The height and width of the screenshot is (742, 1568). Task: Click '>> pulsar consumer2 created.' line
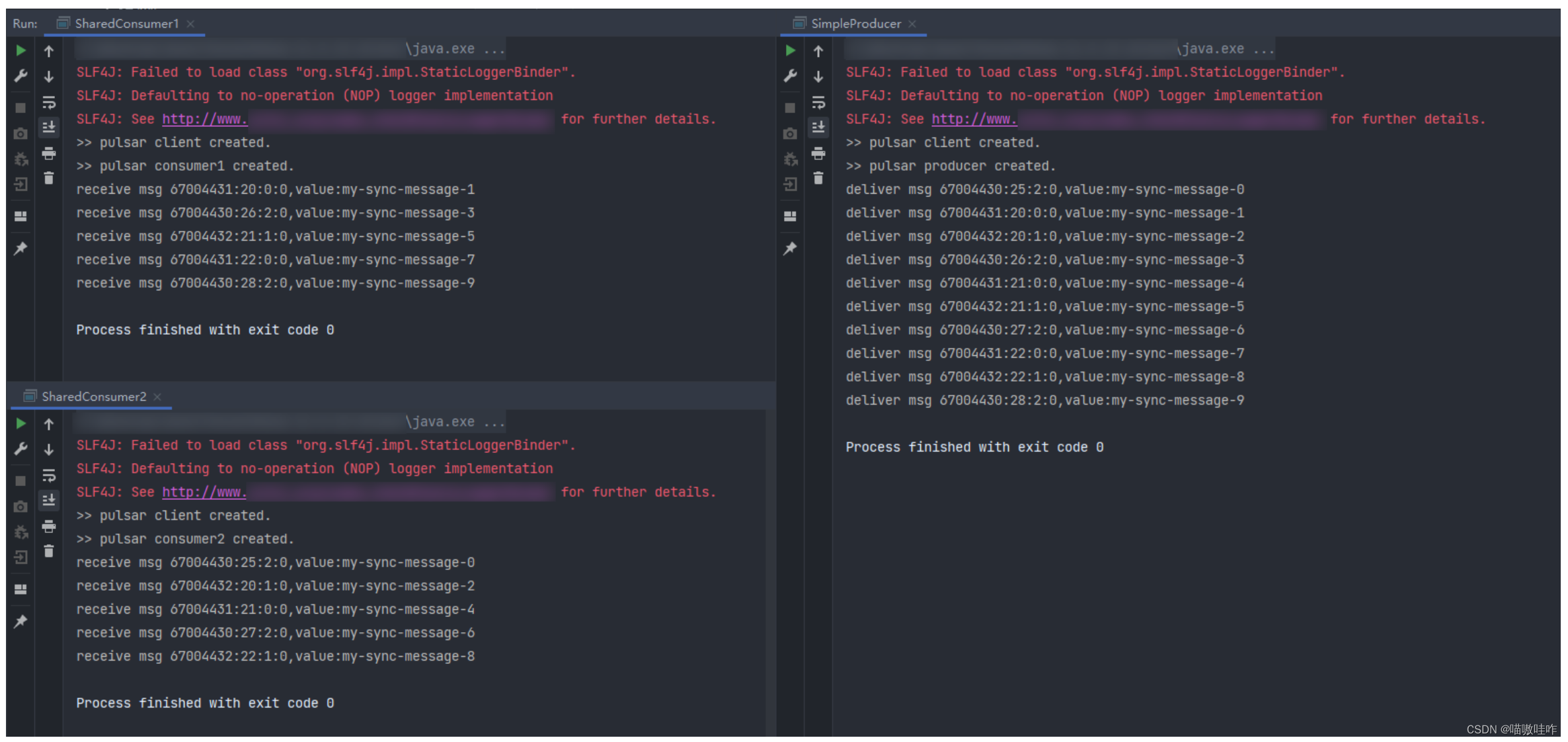click(185, 539)
